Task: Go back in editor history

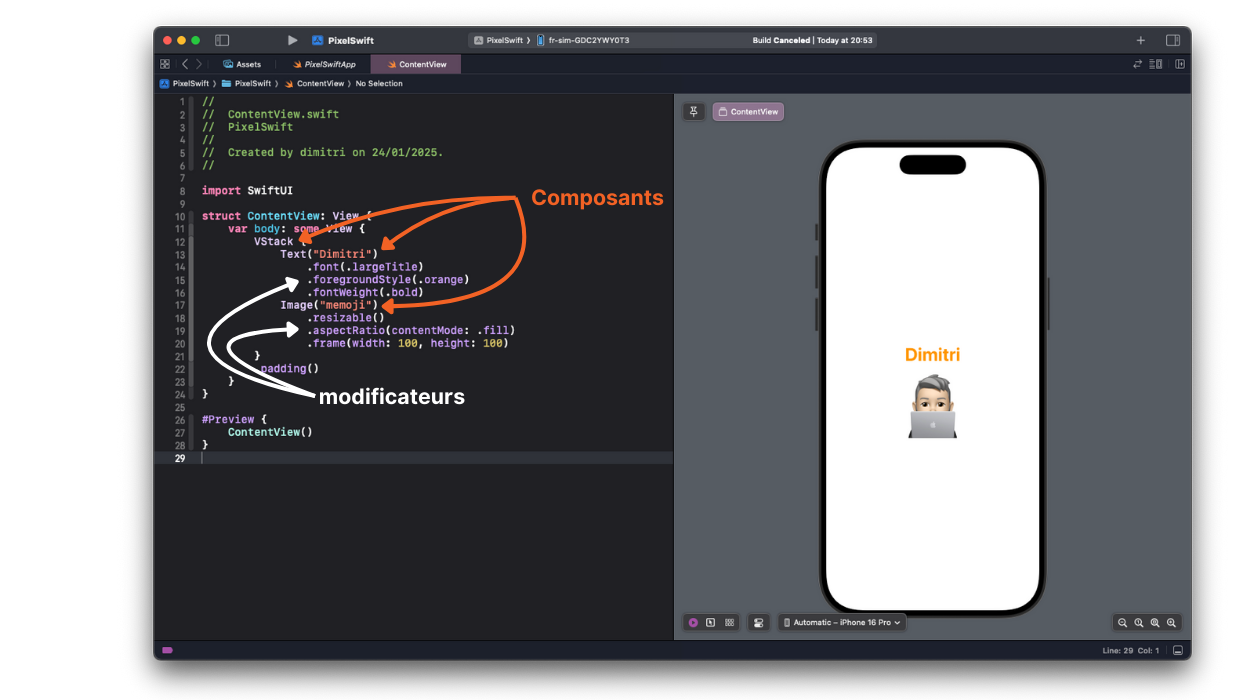Action: click(185, 64)
